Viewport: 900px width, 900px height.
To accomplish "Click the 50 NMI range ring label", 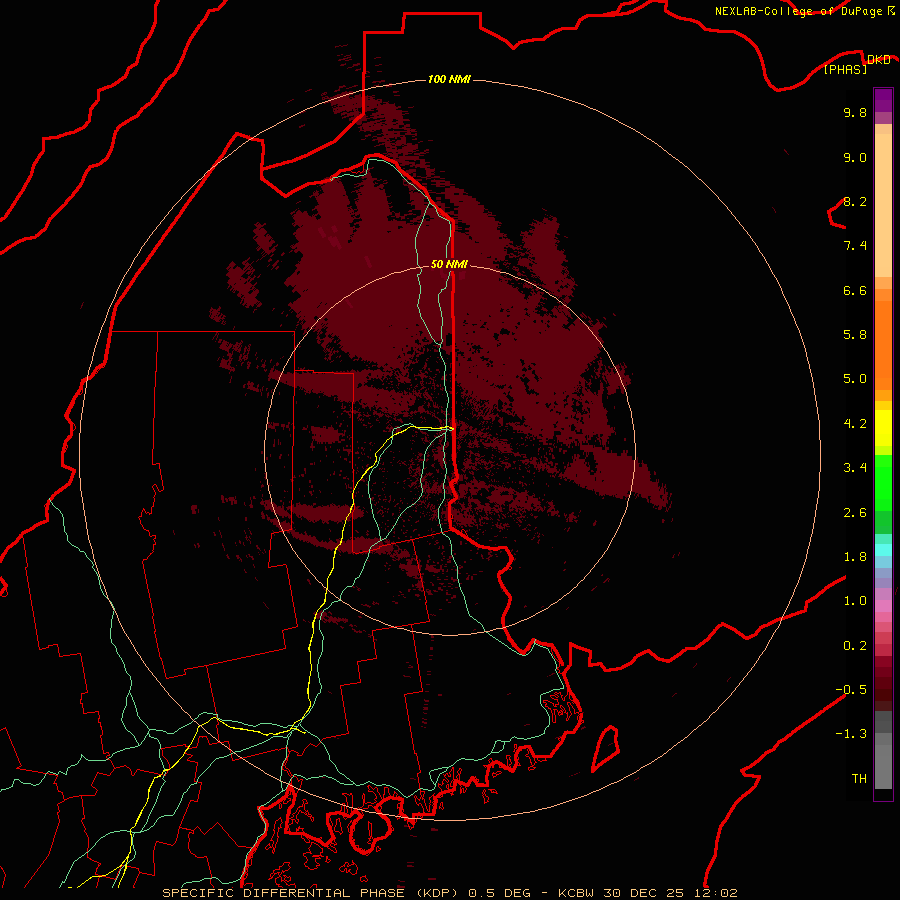I will point(449,264).
